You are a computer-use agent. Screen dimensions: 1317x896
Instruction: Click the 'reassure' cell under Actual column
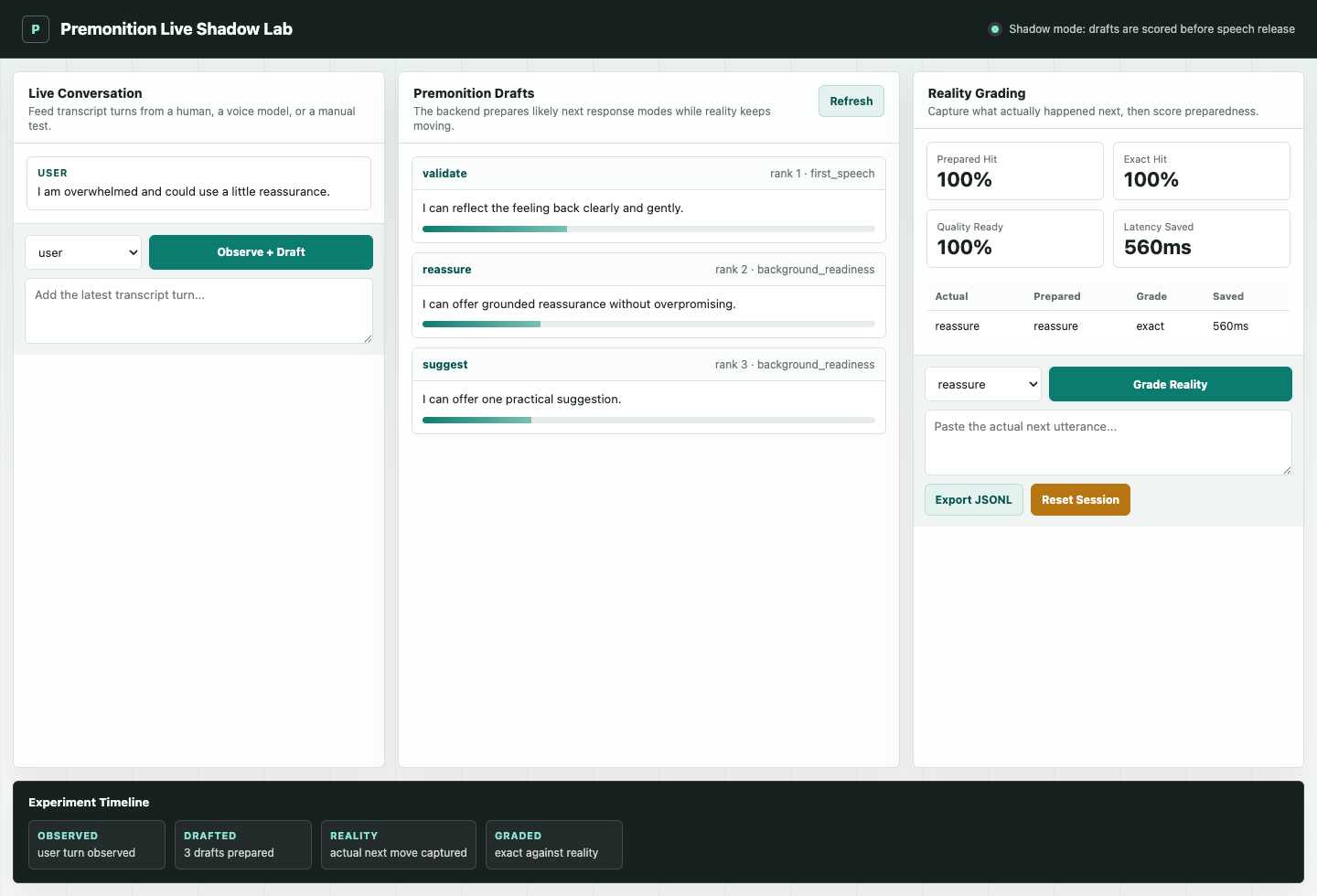[x=958, y=326]
